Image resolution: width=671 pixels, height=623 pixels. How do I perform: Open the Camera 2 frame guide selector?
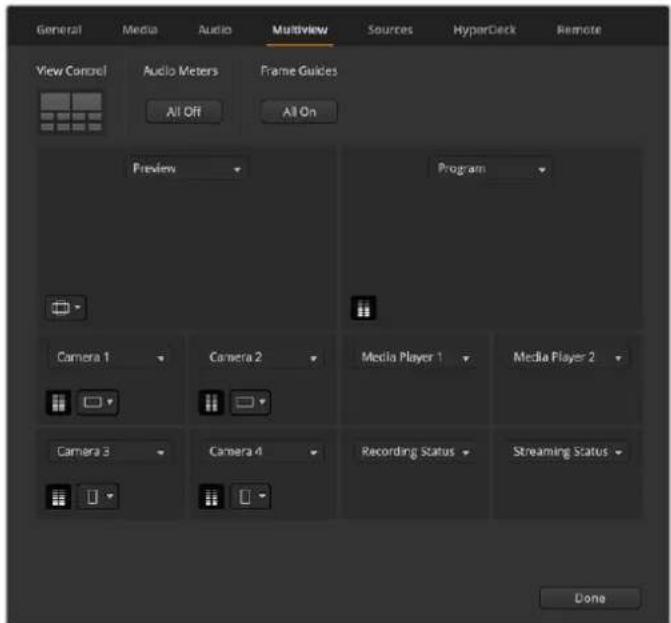point(250,402)
